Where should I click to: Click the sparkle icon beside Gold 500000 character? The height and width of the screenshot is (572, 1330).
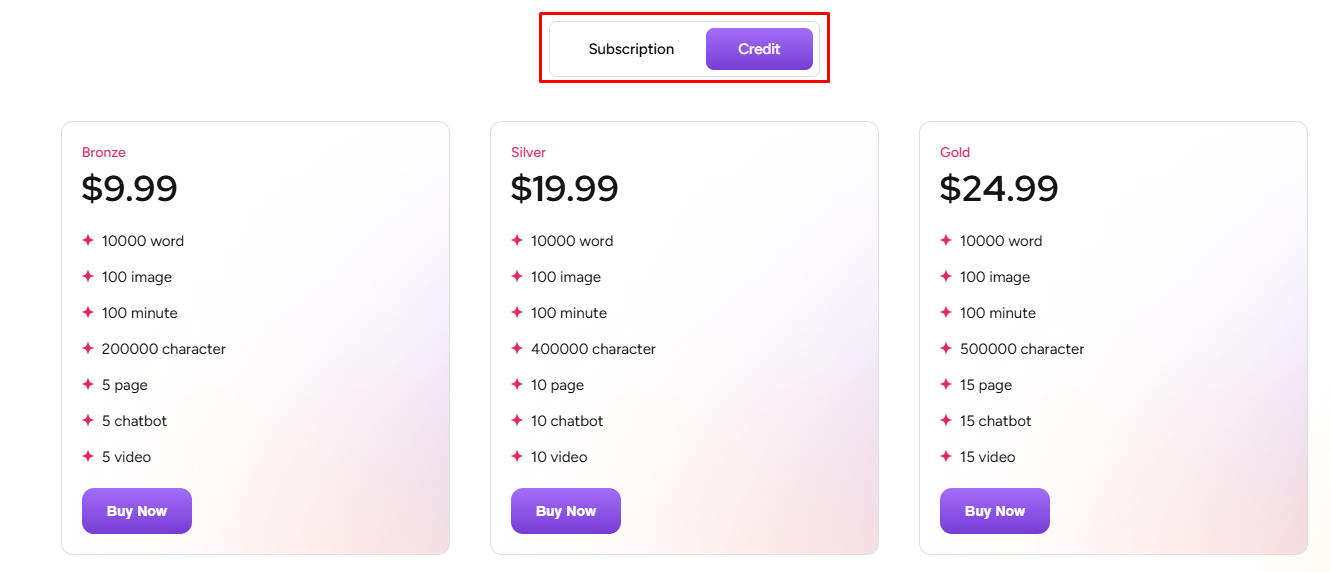point(946,349)
